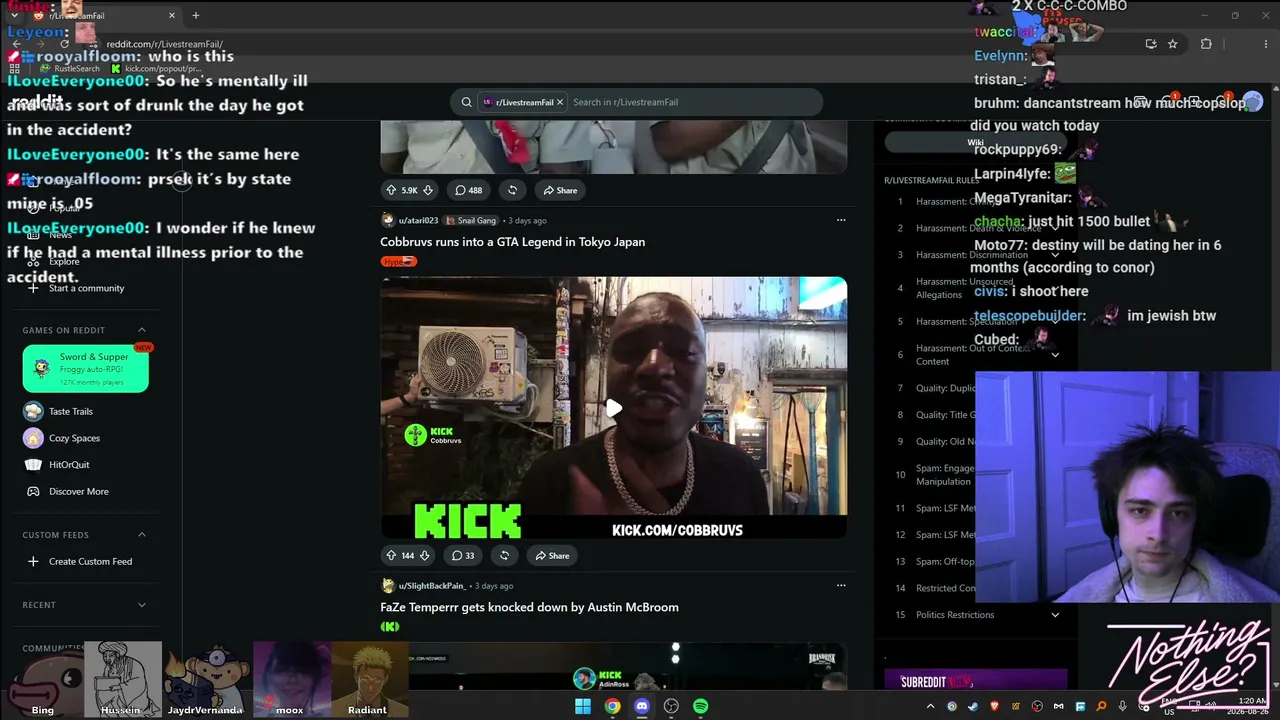Bookmark this page with the star icon

click(x=1173, y=44)
